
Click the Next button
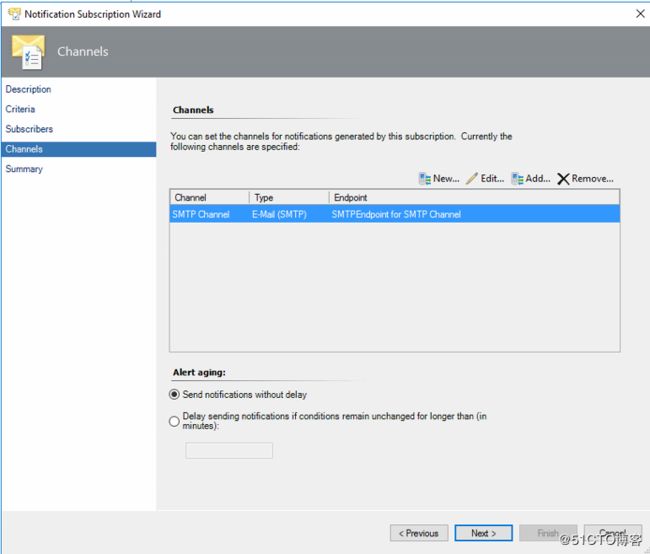coord(483,533)
